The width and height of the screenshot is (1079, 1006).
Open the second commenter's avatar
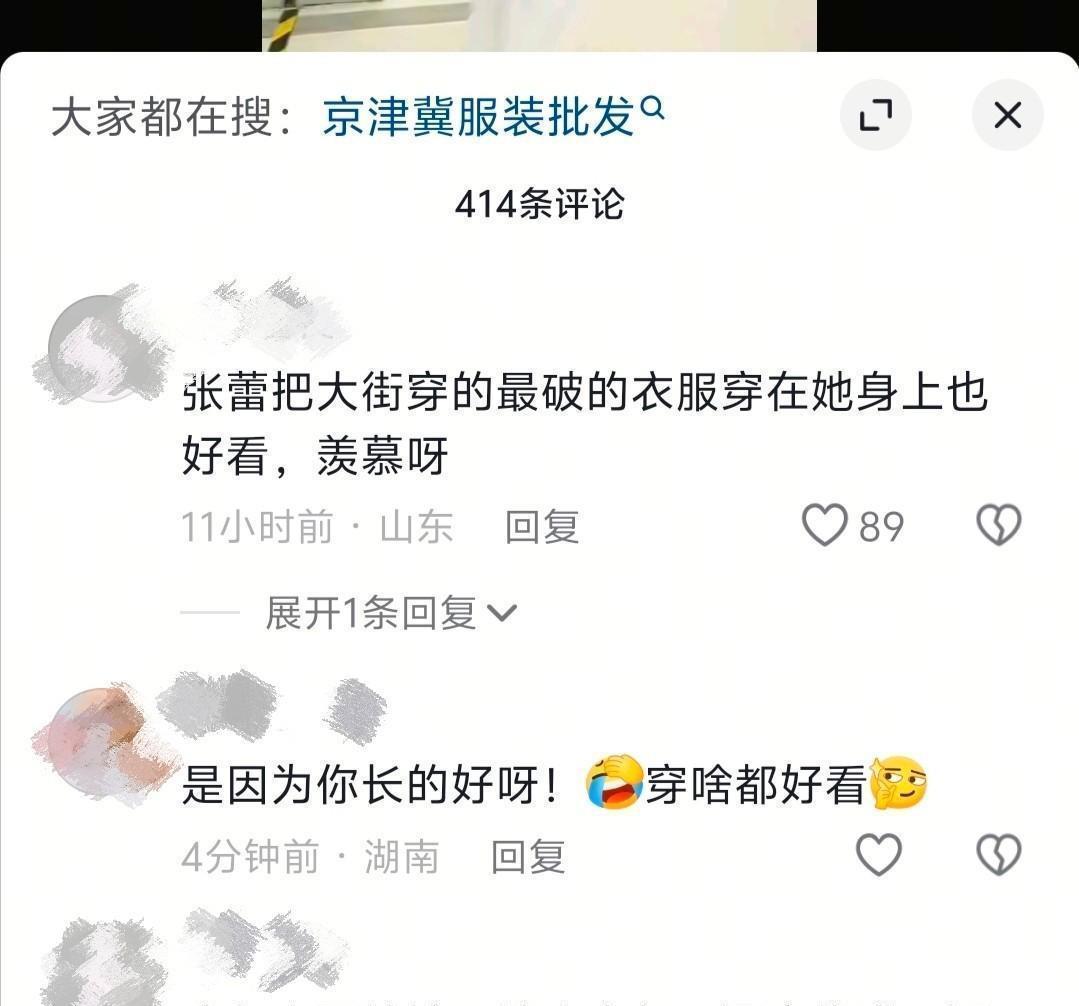[102, 742]
